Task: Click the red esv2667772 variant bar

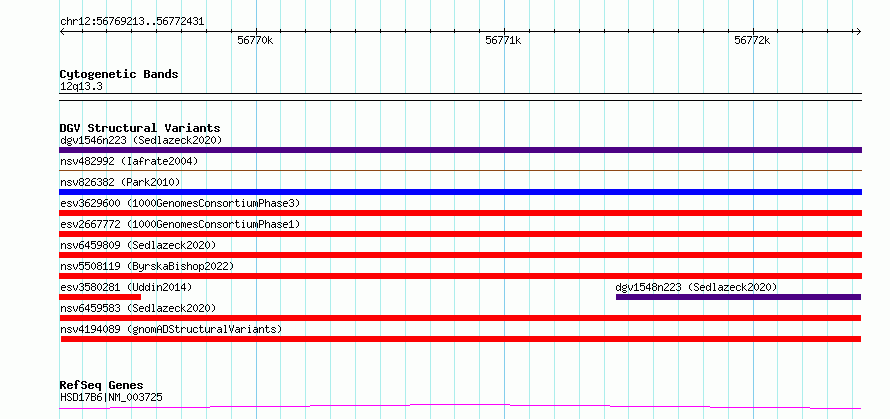Action: (x=460, y=234)
